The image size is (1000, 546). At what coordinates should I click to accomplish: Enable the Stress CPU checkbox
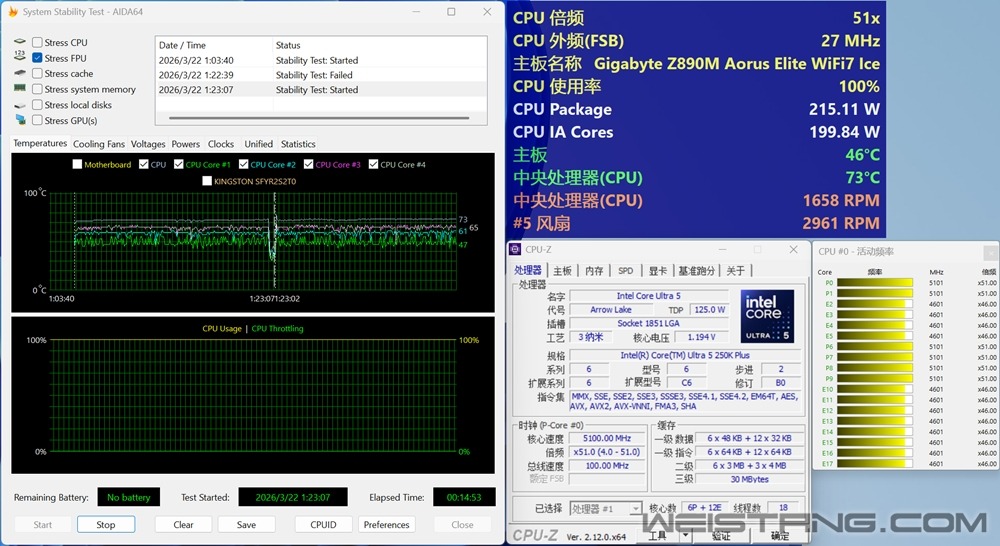(x=37, y=43)
